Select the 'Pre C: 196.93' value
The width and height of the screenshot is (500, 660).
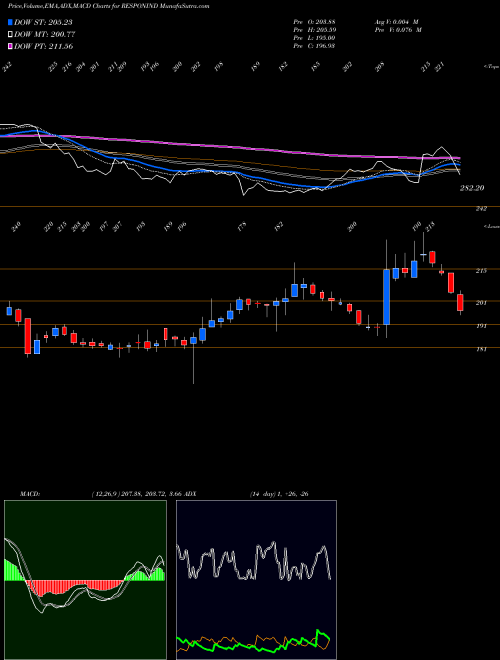tap(314, 46)
